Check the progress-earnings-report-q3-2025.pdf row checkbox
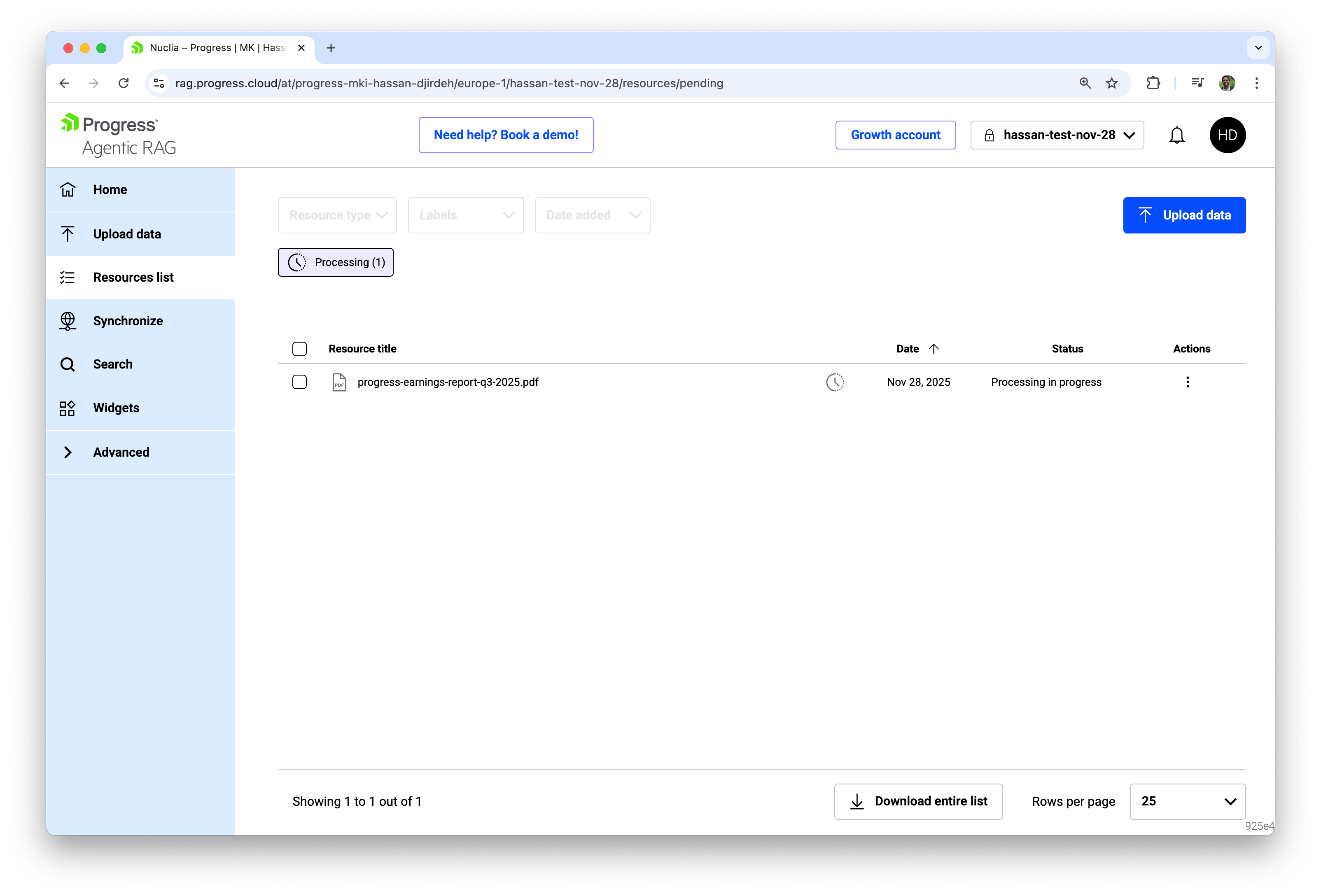Screen dimensions: 1321x896 [299, 382]
